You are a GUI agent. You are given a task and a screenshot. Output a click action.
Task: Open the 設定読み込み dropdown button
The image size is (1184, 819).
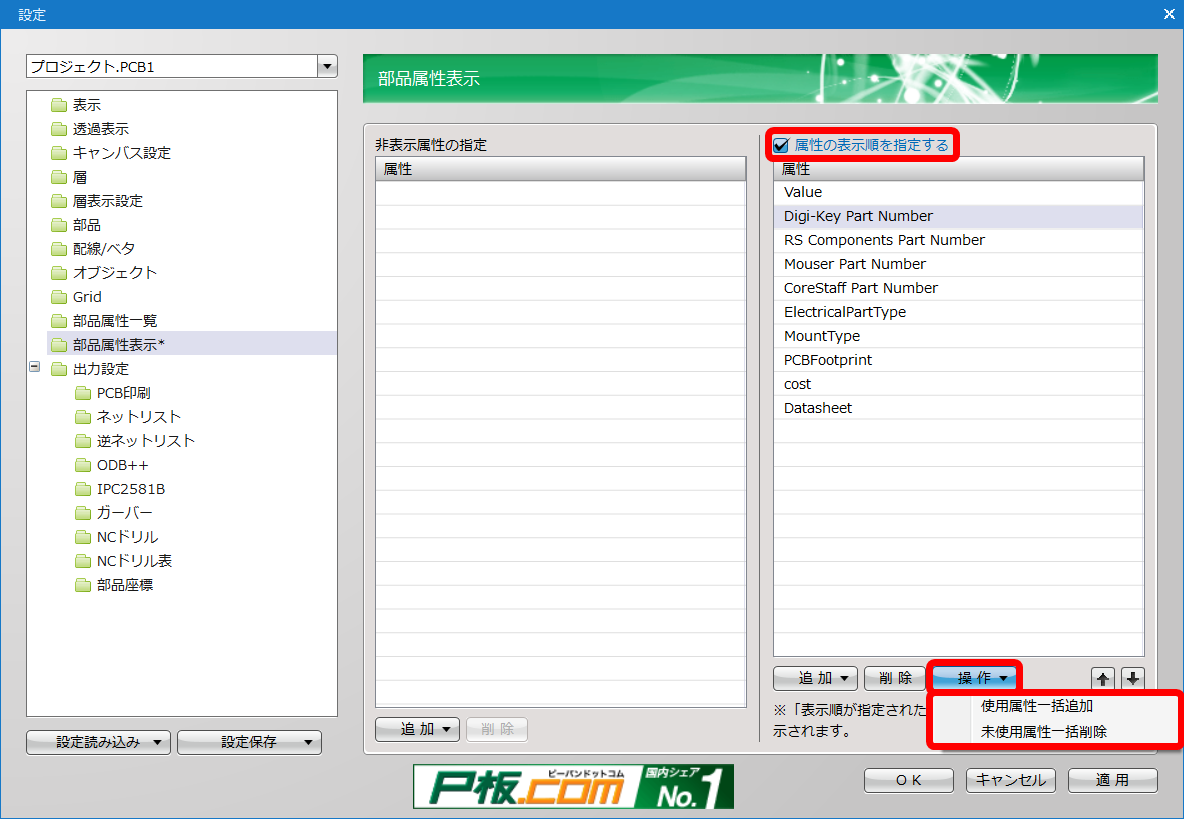98,742
